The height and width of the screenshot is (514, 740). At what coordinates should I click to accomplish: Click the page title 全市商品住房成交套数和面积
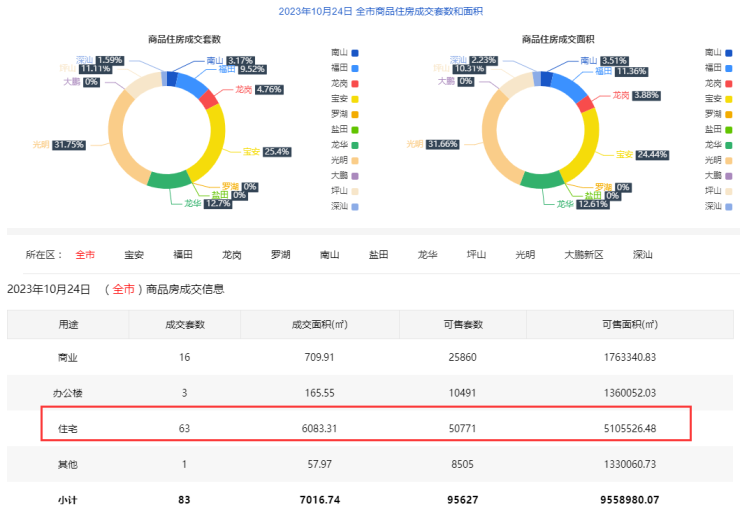tap(370, 11)
